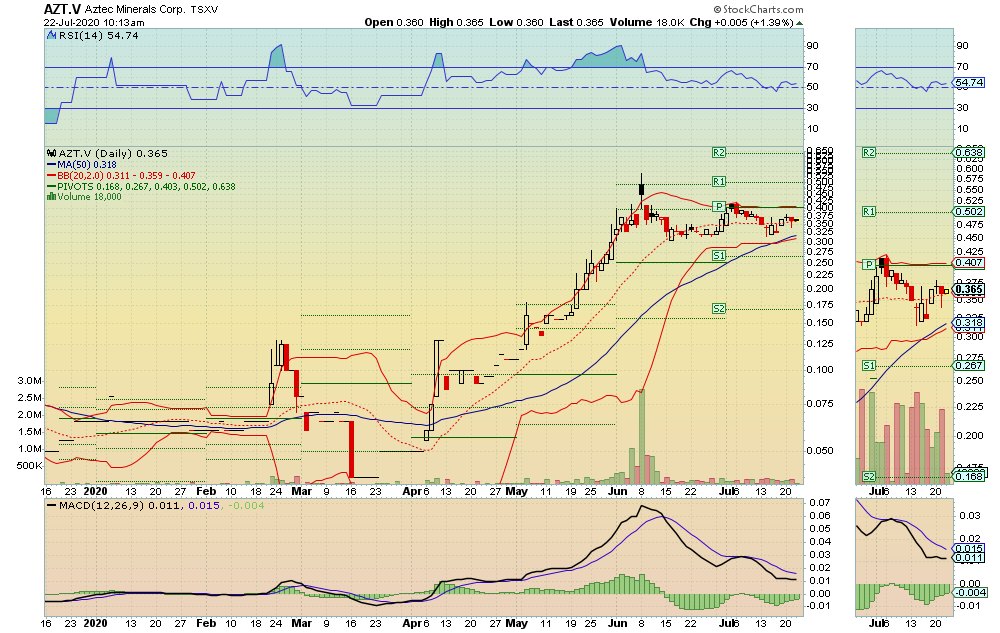The image size is (1000, 633).
Task: Click the MACD(12,26,9) legend label
Action: tap(101, 506)
